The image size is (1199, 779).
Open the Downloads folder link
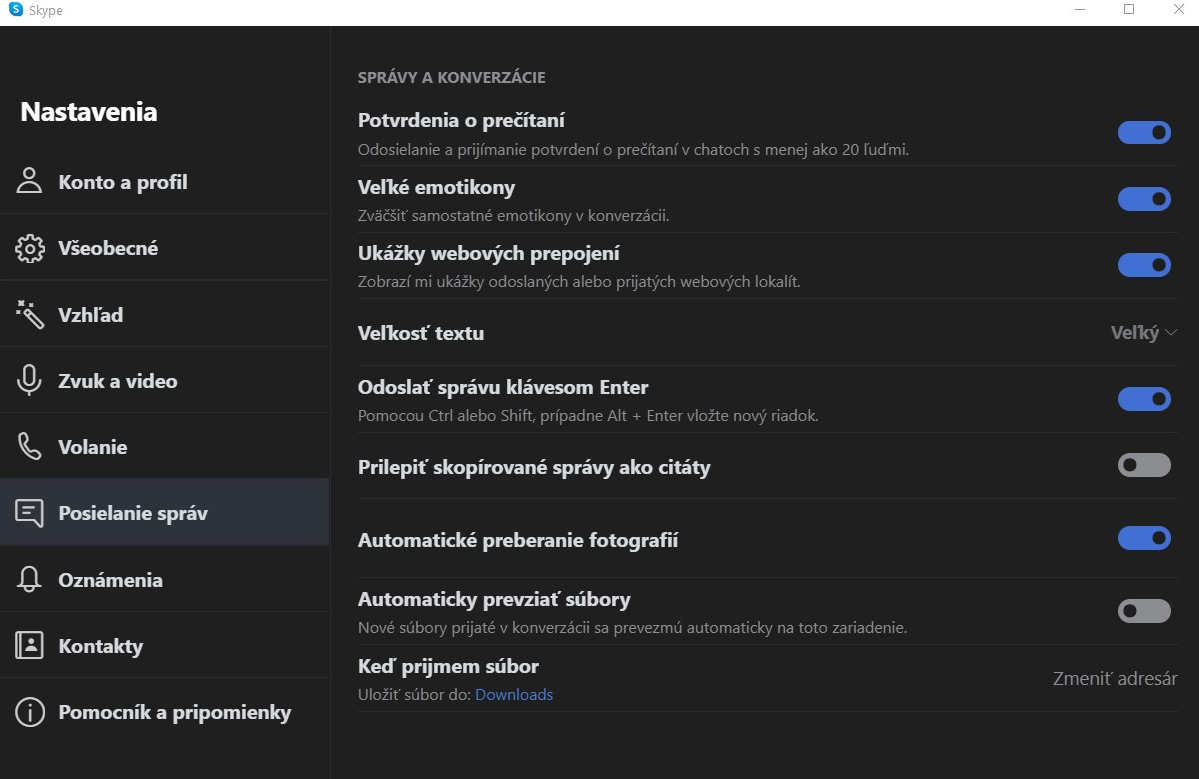514,695
